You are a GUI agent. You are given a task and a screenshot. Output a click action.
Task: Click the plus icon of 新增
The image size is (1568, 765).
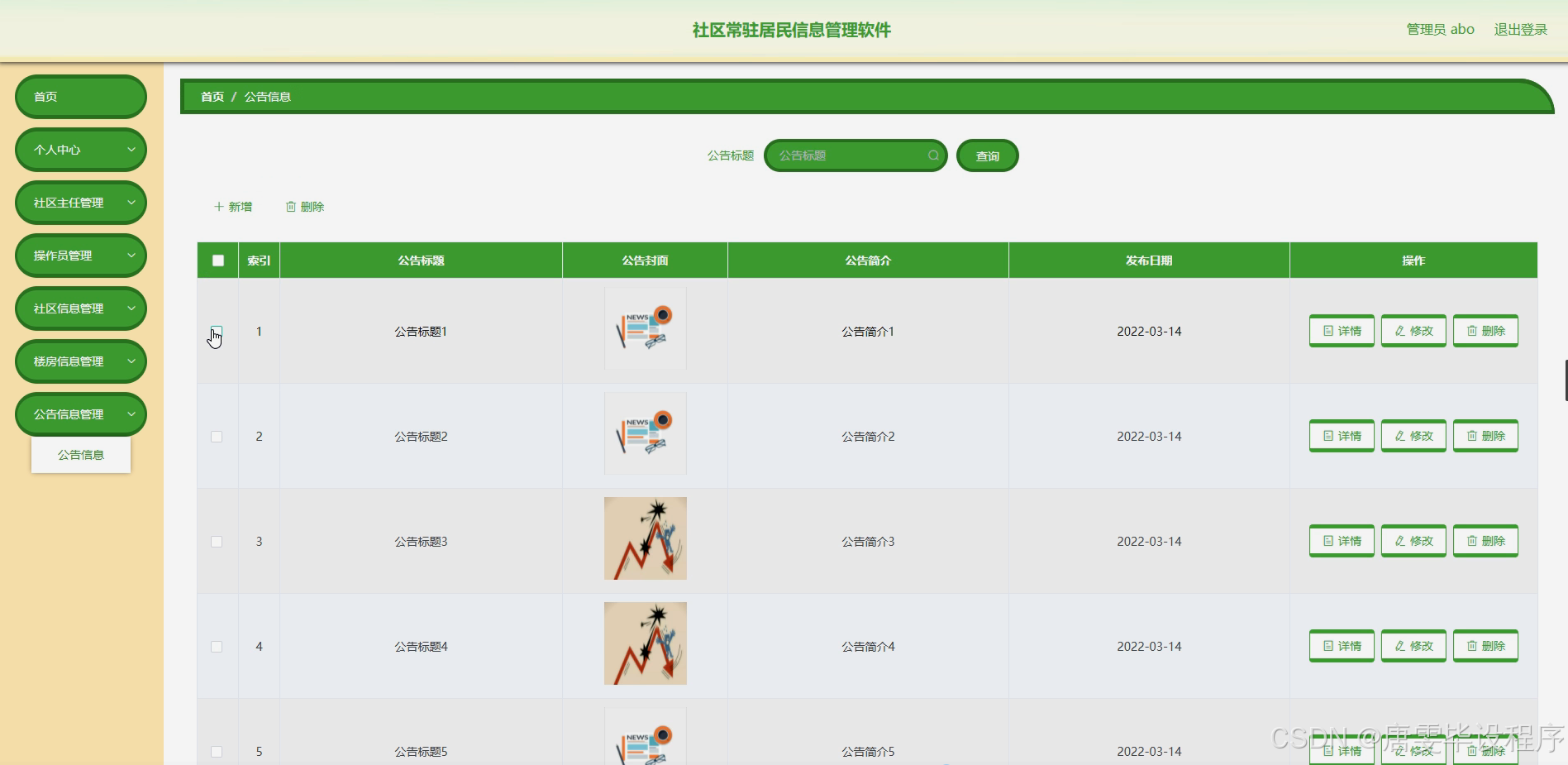pyautogui.click(x=219, y=207)
